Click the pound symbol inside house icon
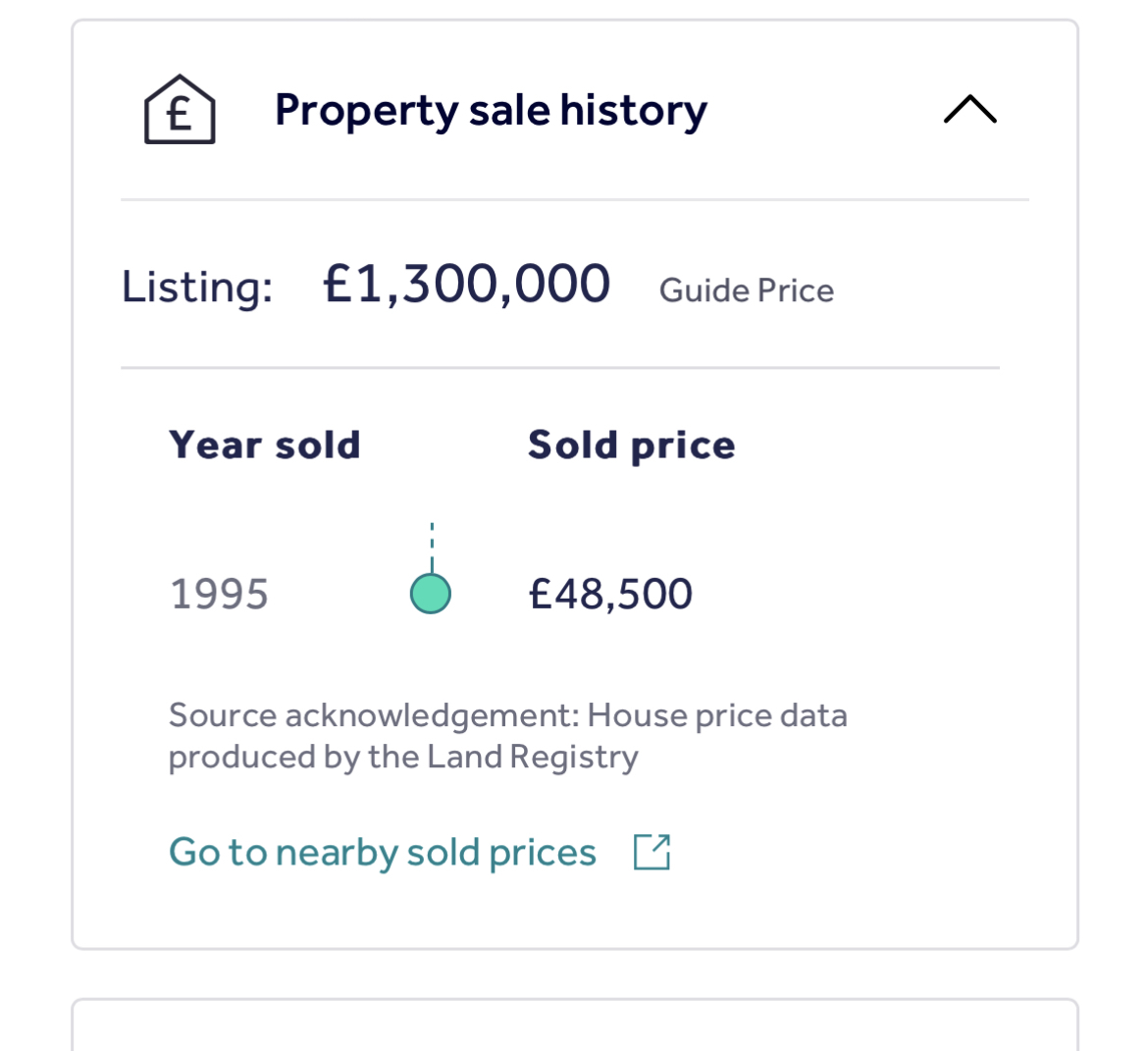Image resolution: width=1148 pixels, height=1051 pixels. click(180, 114)
